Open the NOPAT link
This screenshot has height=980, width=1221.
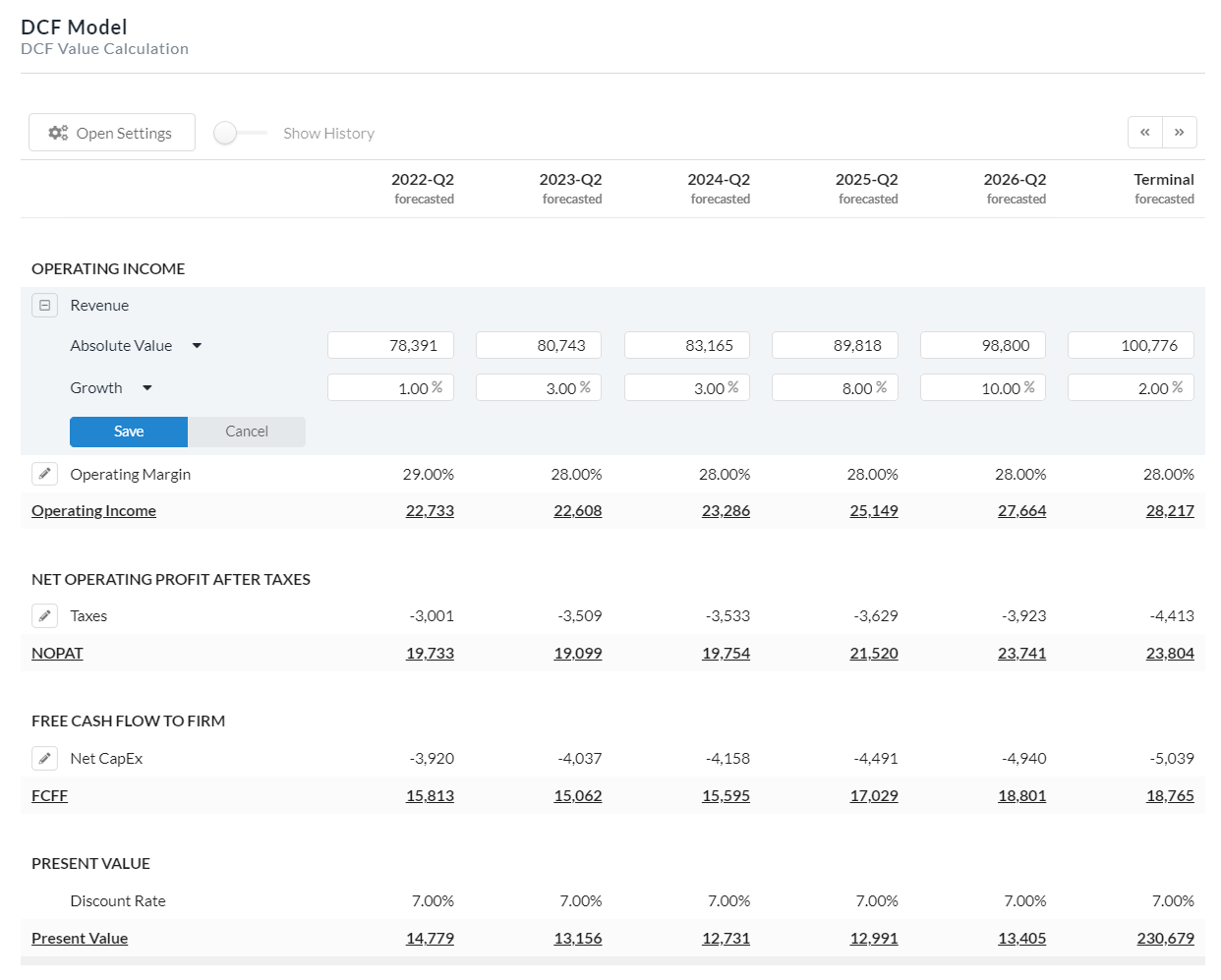pyautogui.click(x=57, y=653)
